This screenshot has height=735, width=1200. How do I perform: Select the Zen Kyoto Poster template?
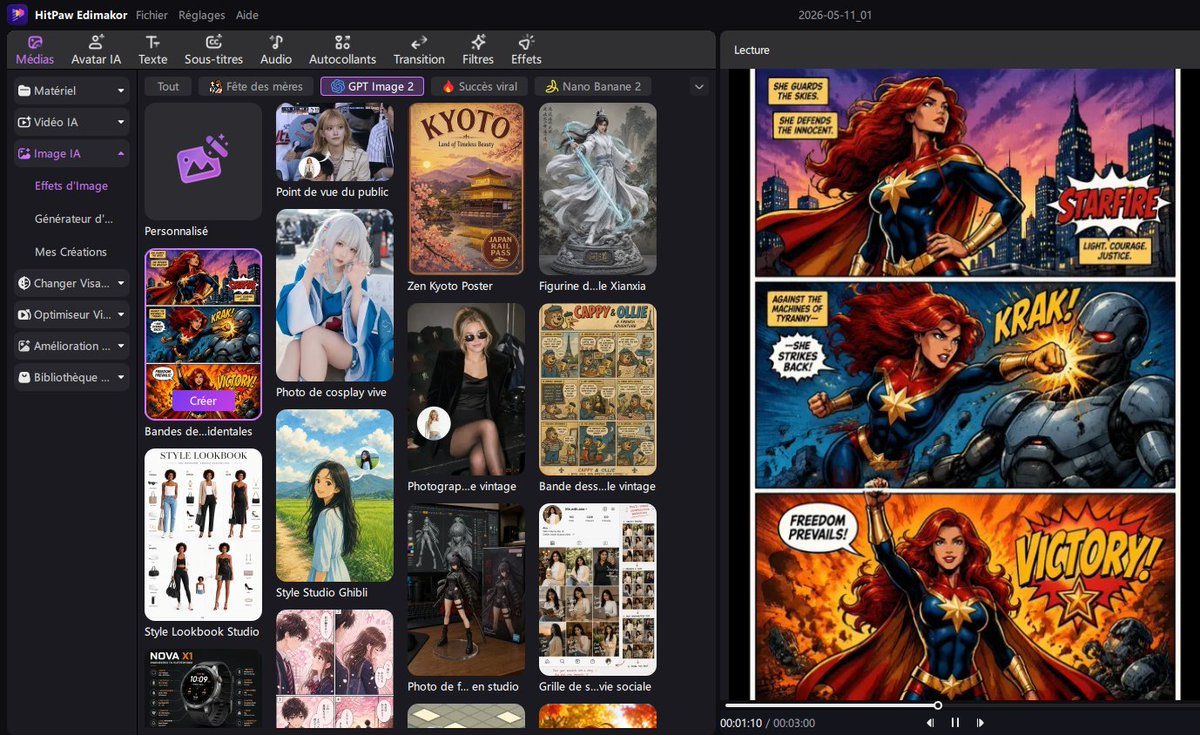pos(466,189)
